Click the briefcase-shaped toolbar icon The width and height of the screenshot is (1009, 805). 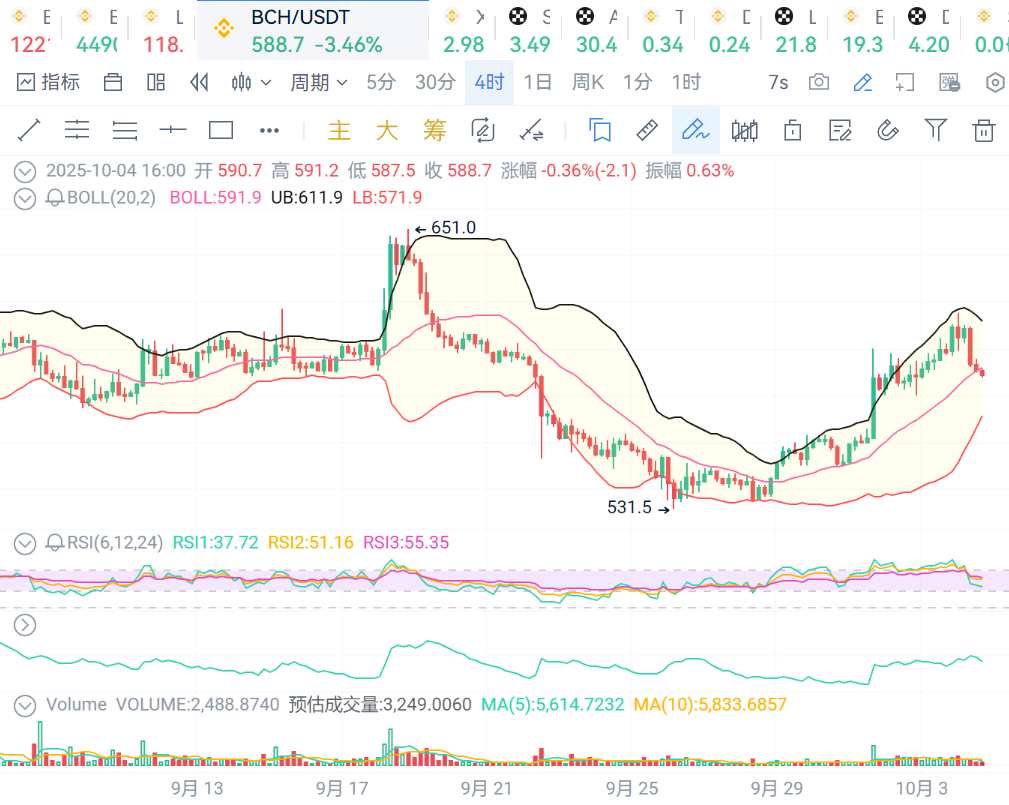click(x=113, y=82)
